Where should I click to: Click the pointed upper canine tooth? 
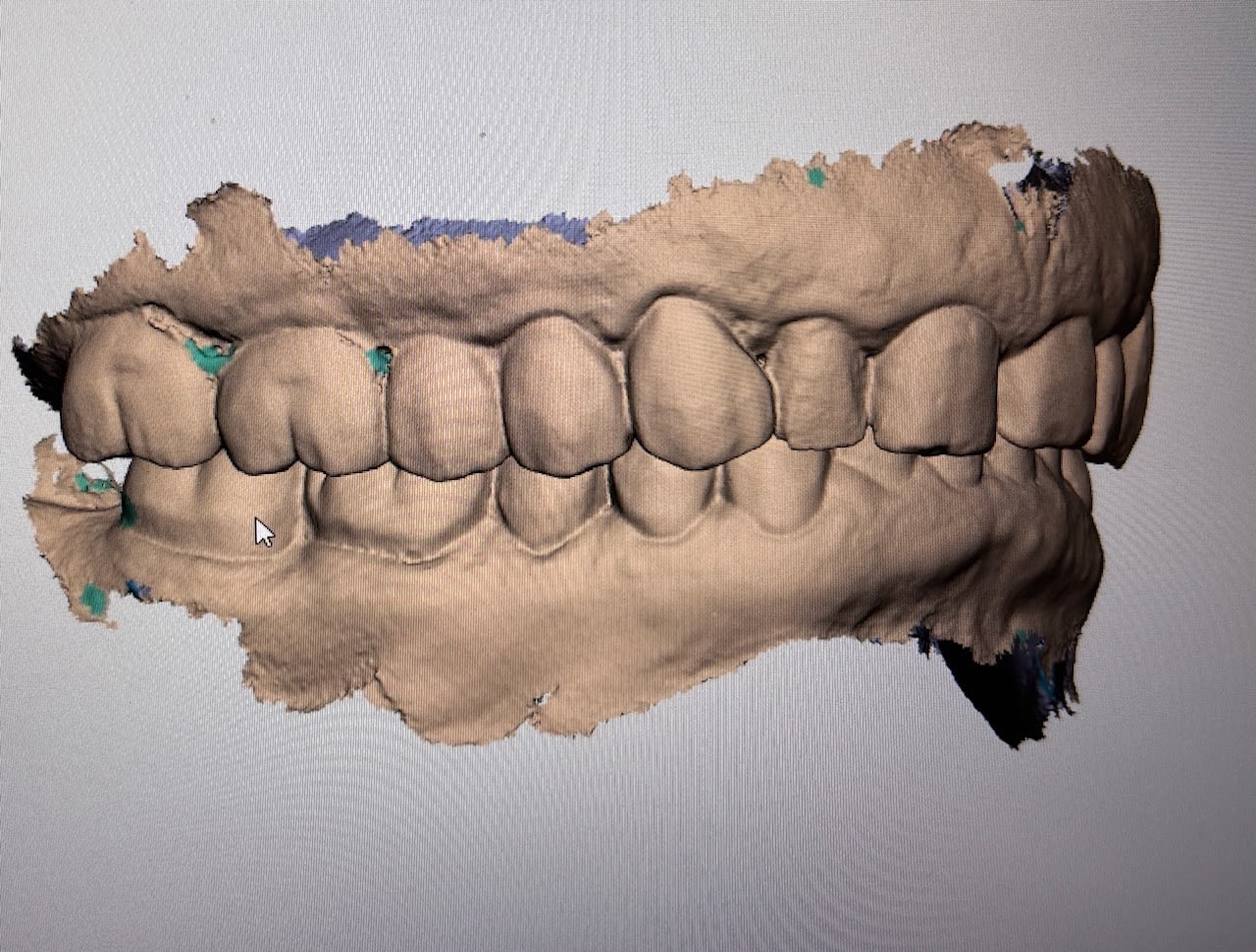pyautogui.click(x=699, y=383)
